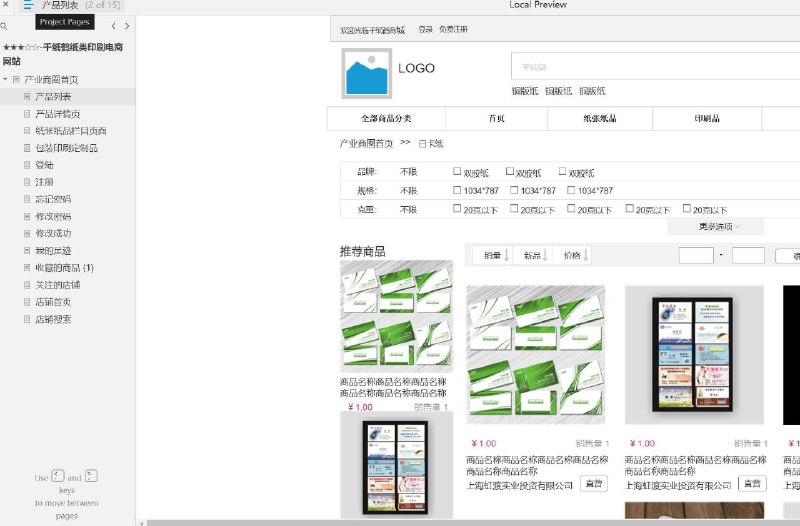Select 不限 in the 规格 filter row
Screen dimensions: 800x526
[x=409, y=191]
